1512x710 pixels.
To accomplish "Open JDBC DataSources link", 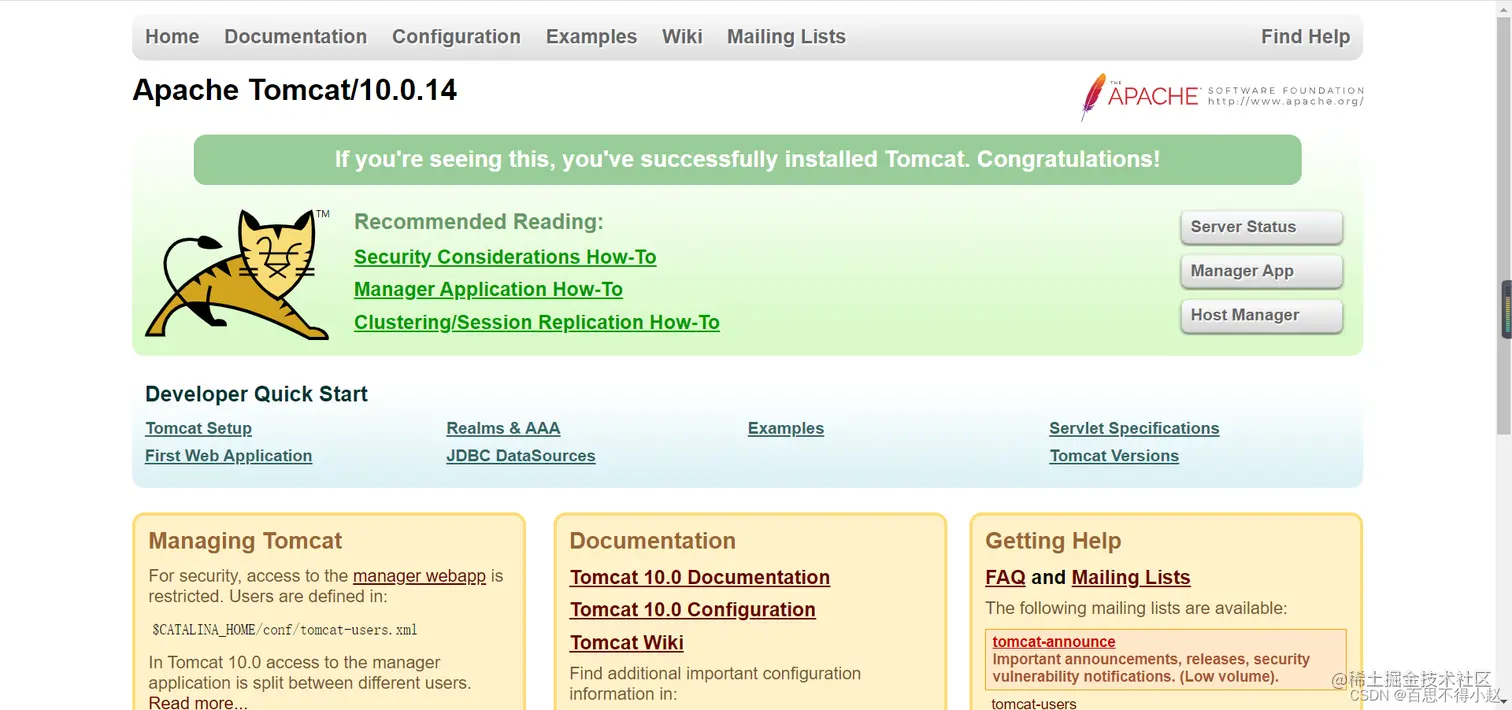I will 521,456.
